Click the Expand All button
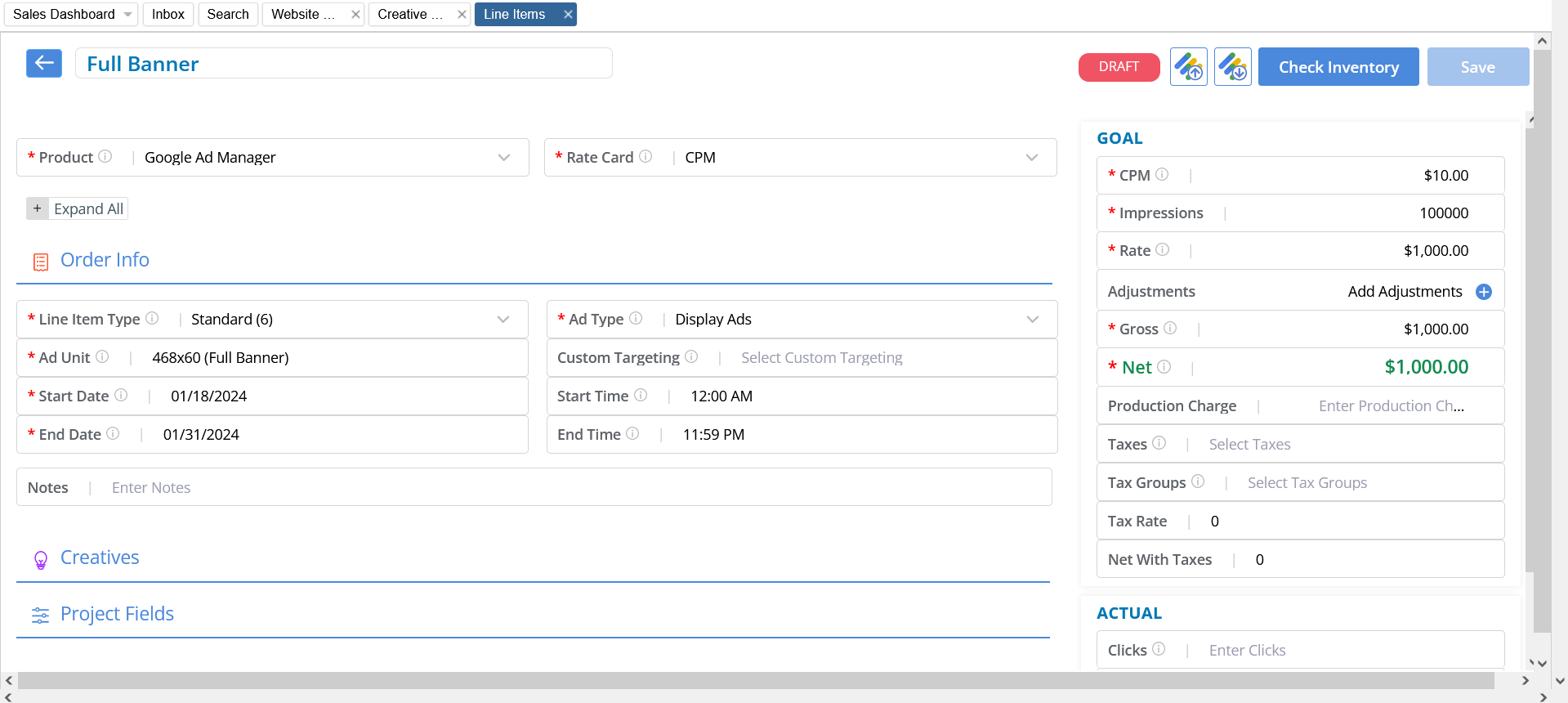1568x703 pixels. [x=78, y=208]
